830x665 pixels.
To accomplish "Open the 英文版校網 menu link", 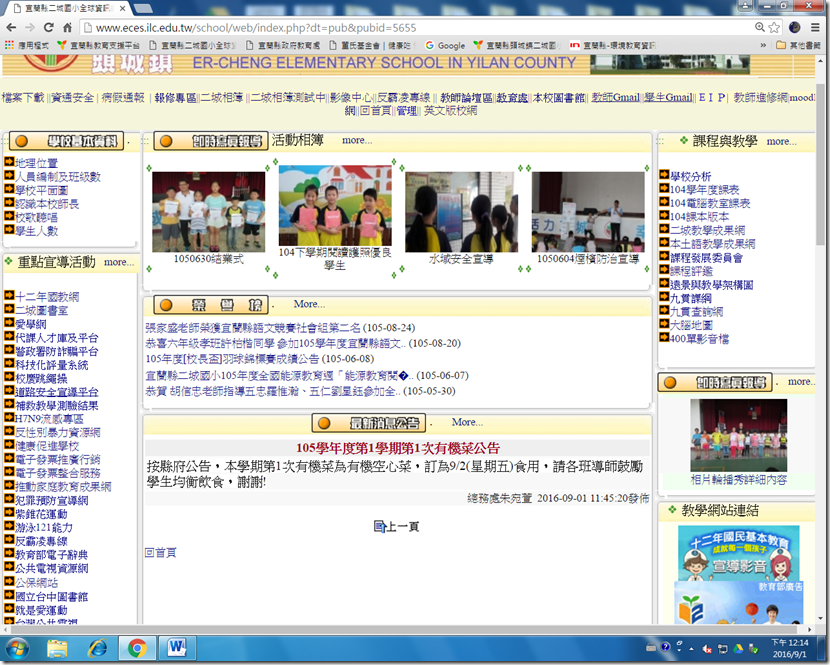I will 450,111.
